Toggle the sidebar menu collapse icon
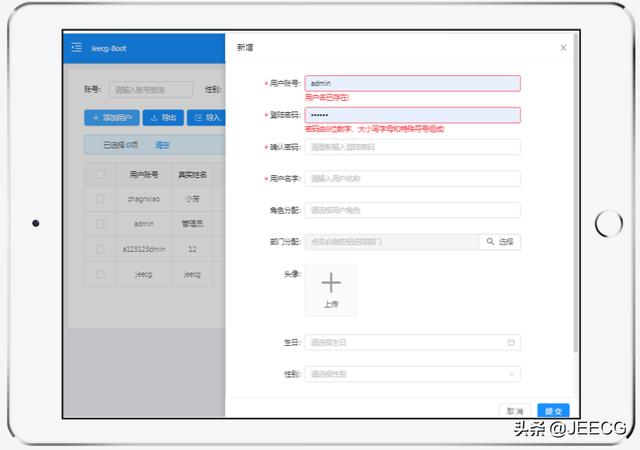 76,48
